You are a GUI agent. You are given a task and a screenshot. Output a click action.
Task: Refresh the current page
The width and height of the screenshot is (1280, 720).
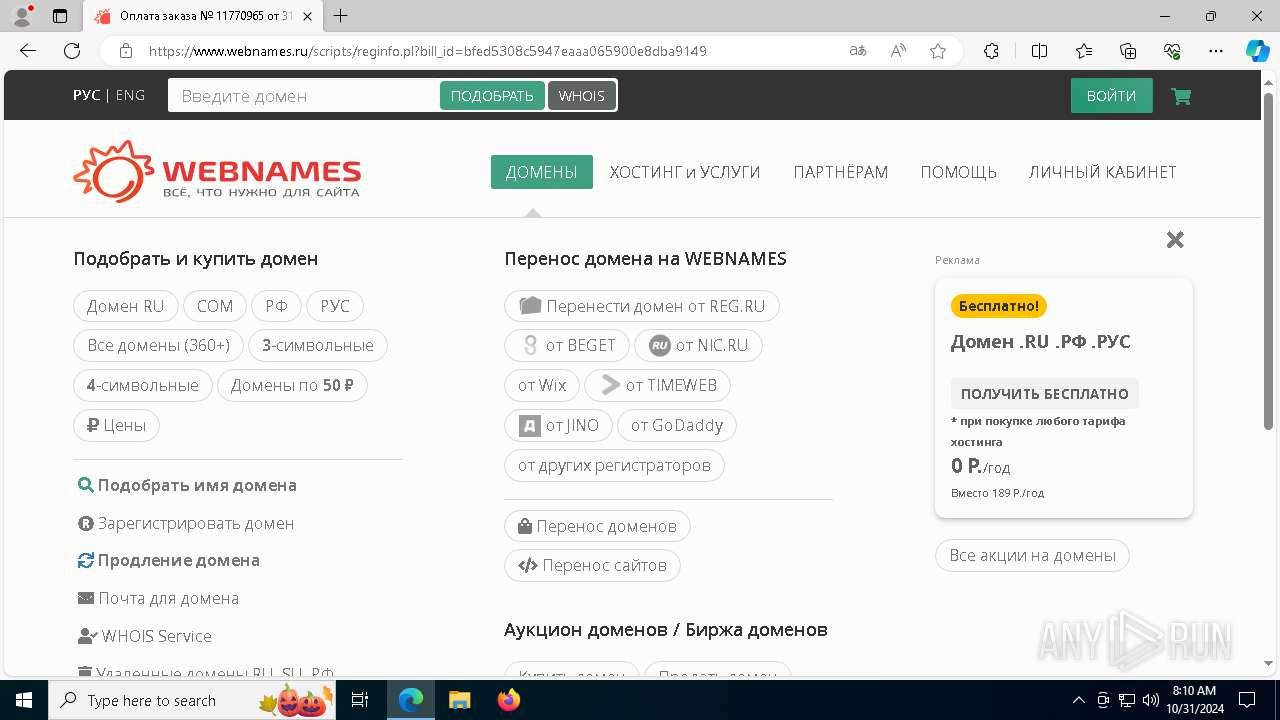click(x=72, y=51)
